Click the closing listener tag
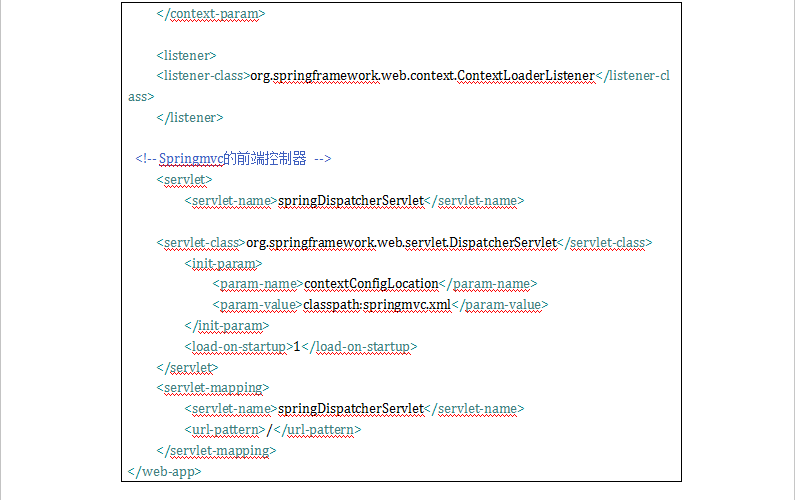This screenshot has width=795, height=500. (x=190, y=118)
